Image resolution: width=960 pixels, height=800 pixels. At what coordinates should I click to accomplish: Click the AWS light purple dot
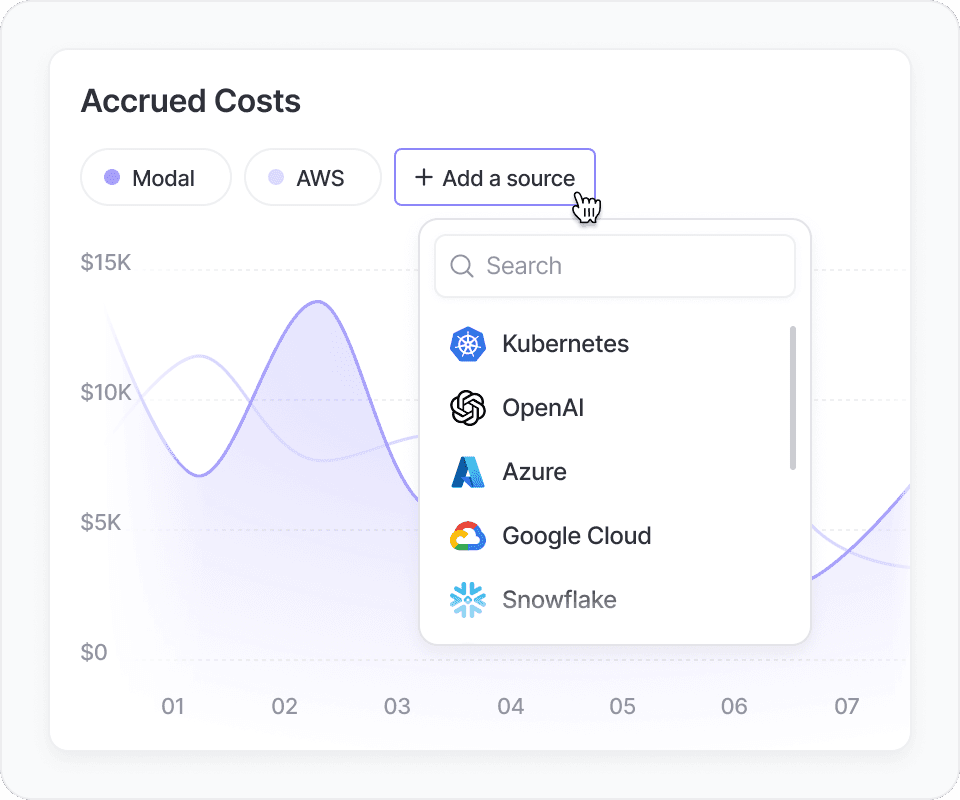coord(276,178)
